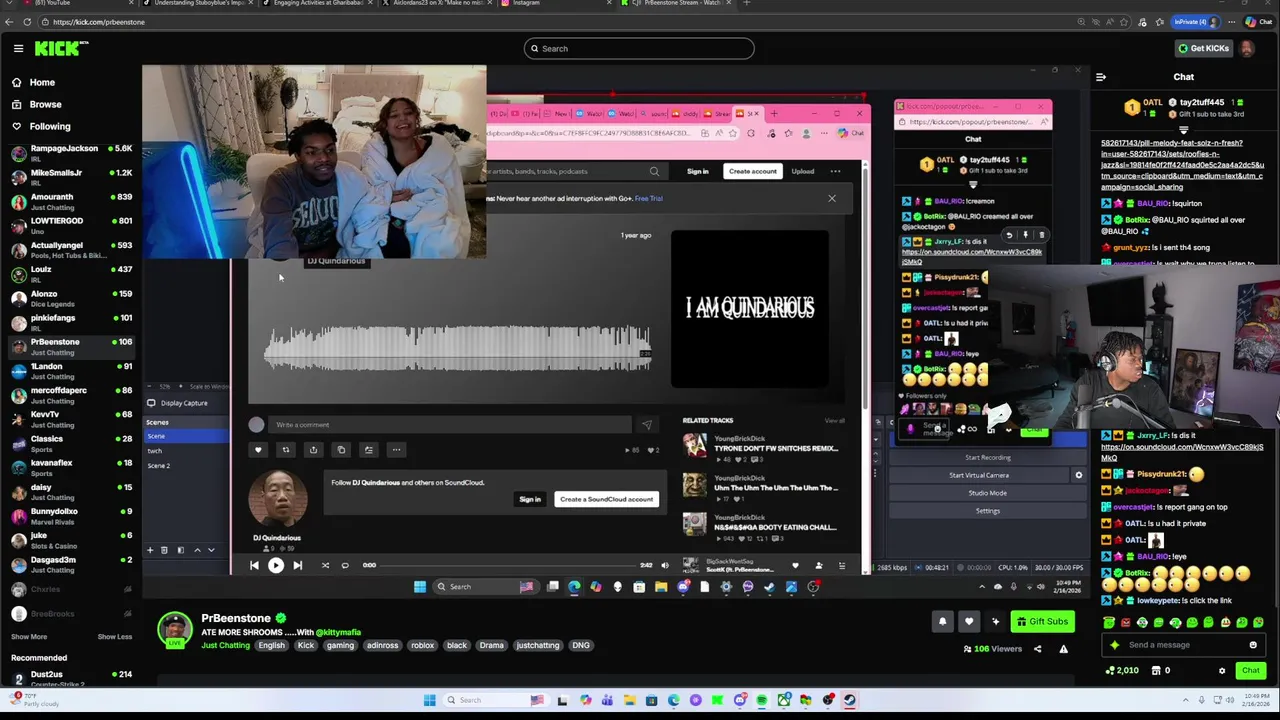
Task: Share the stream via share icon
Action: click(1037, 649)
